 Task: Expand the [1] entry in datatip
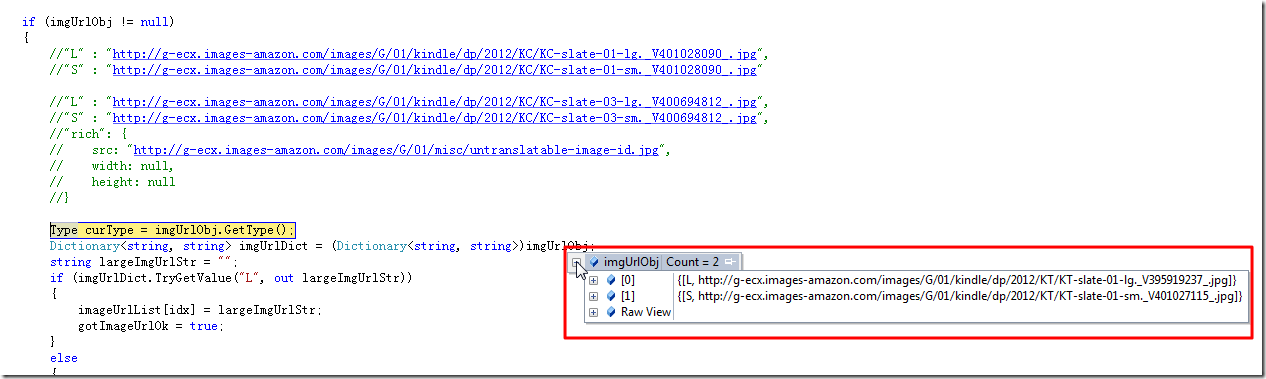(x=594, y=296)
